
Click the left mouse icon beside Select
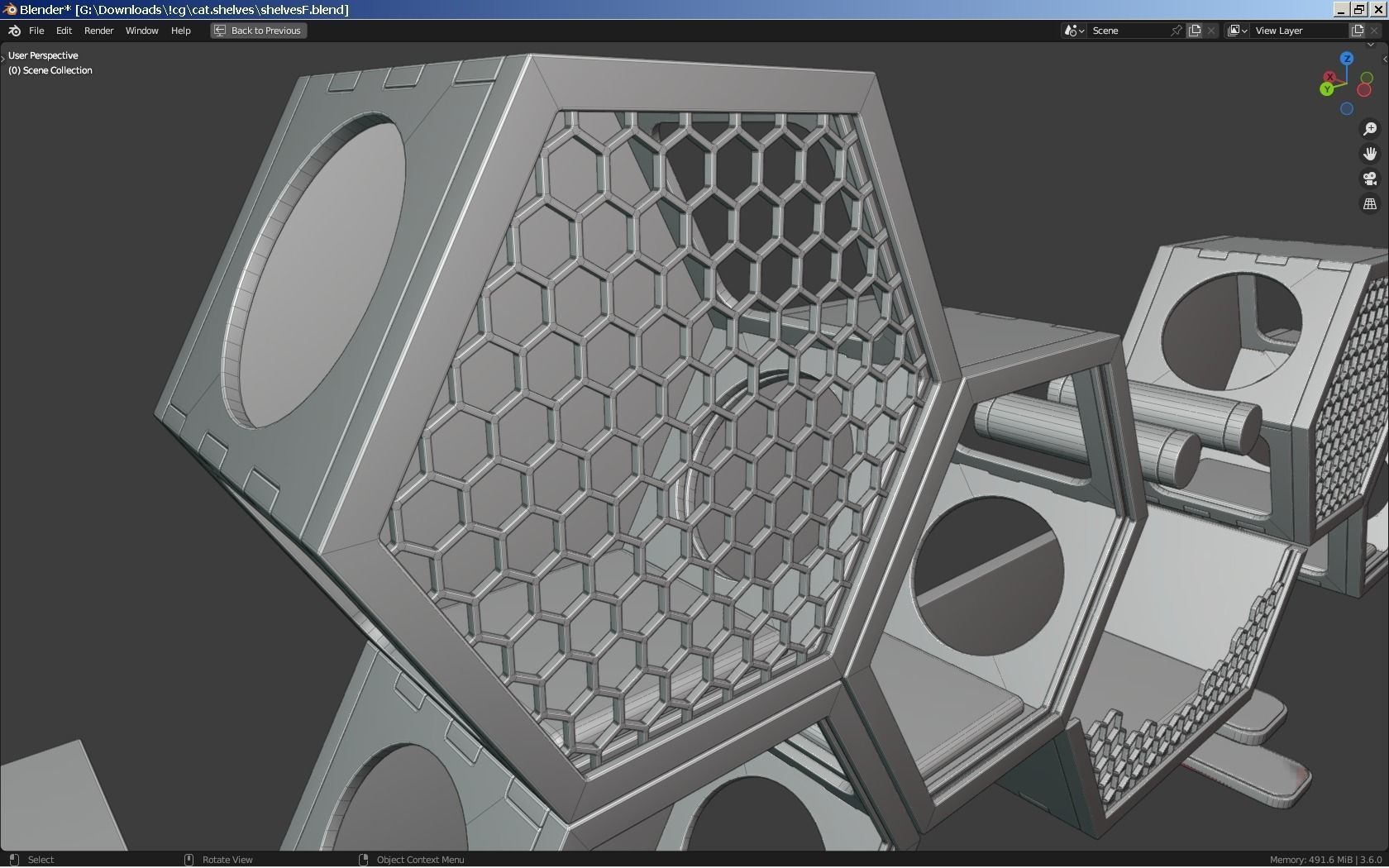click(14, 860)
